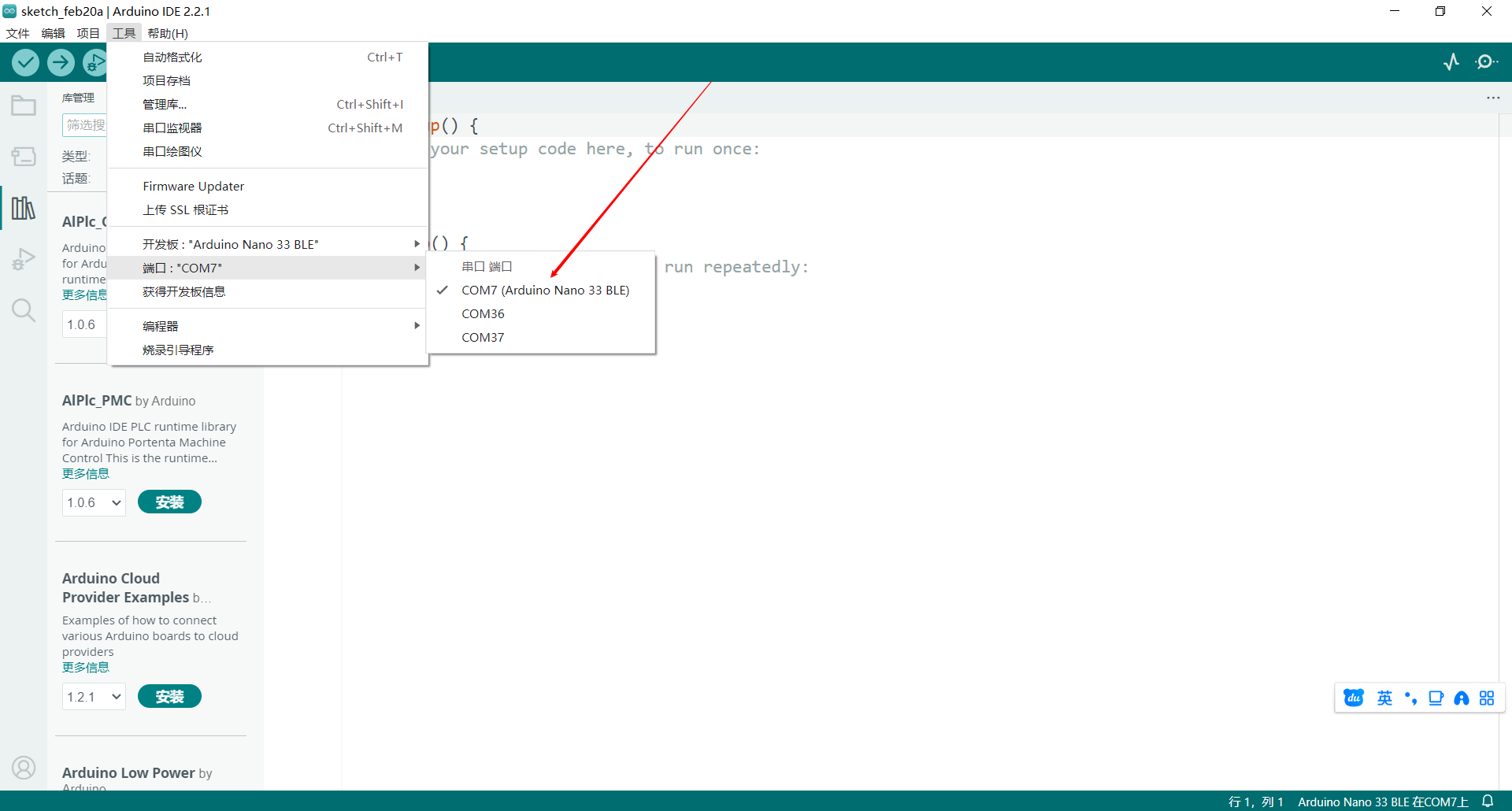Install Arduino Cloud Provider Examples library

[169, 697]
